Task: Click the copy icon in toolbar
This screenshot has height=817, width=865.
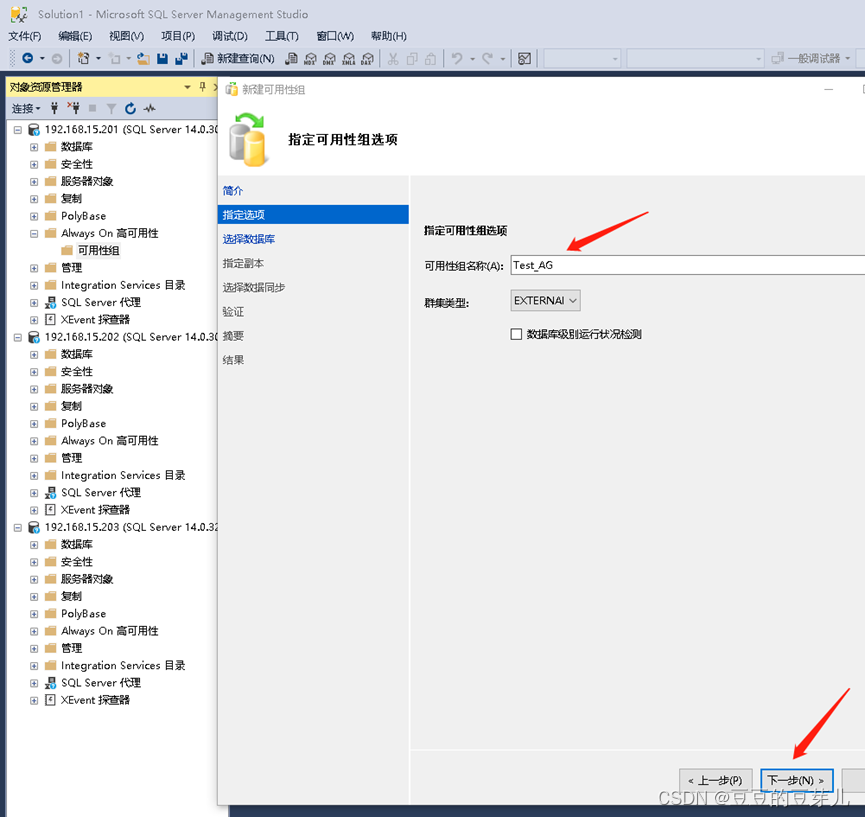Action: [x=412, y=58]
